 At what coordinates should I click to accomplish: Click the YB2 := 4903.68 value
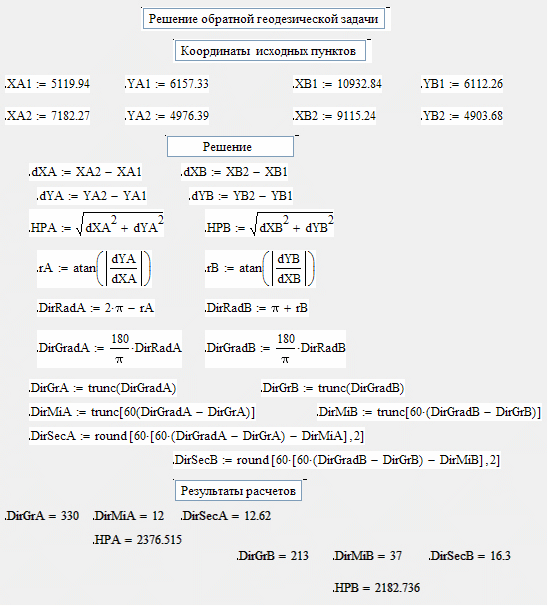(x=462, y=116)
